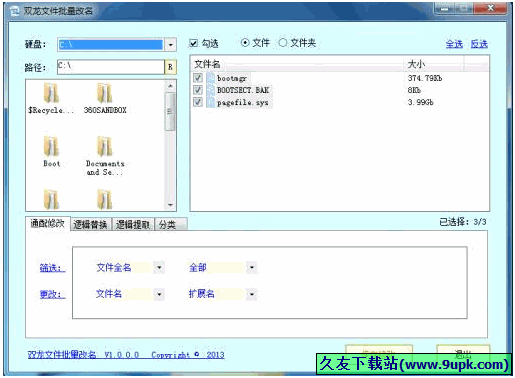Select the Boot folder icon

pyautogui.click(x=51, y=146)
